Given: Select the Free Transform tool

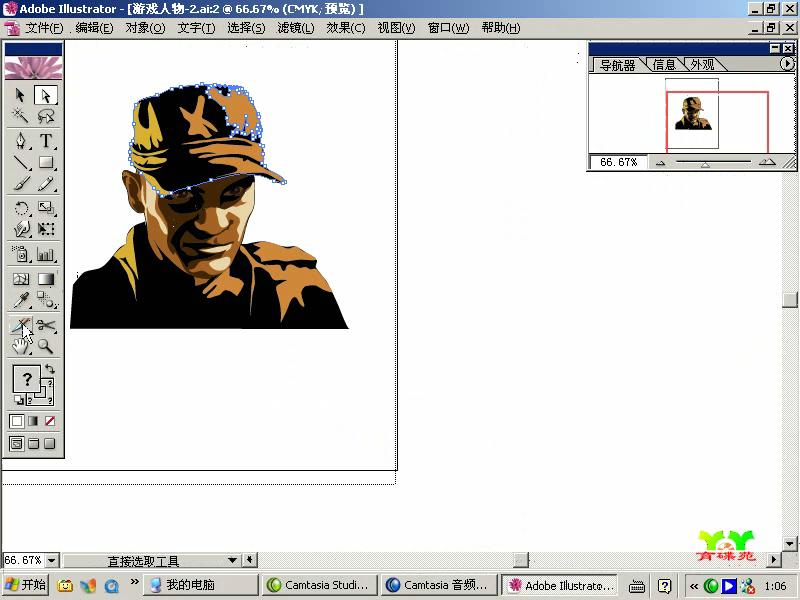Looking at the screenshot, I should tap(46, 229).
